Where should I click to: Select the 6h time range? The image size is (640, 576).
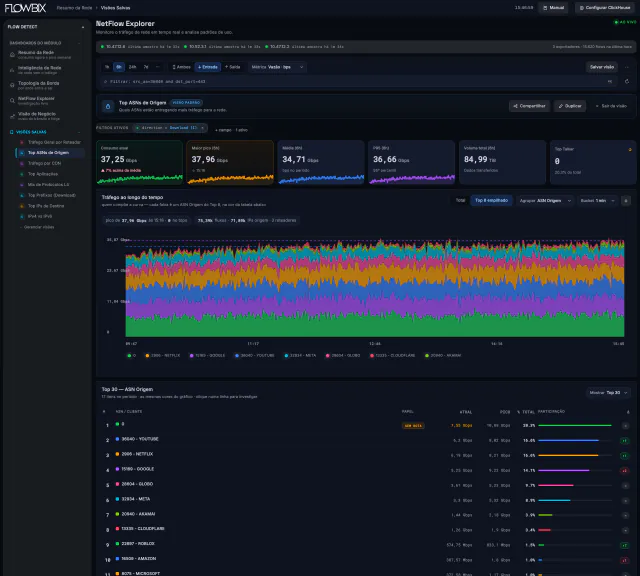119,67
